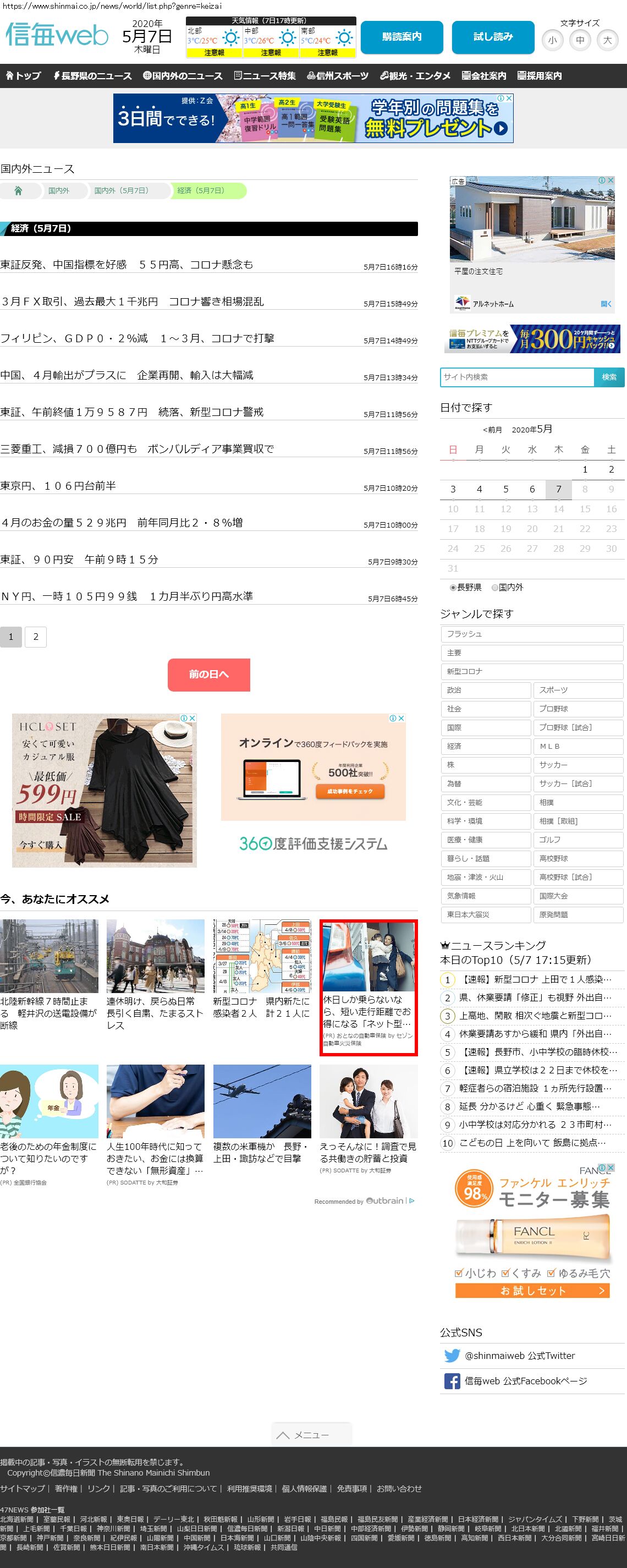Open the 新型コロナ genre link
The height and width of the screenshot is (1568, 627).
(x=531, y=671)
